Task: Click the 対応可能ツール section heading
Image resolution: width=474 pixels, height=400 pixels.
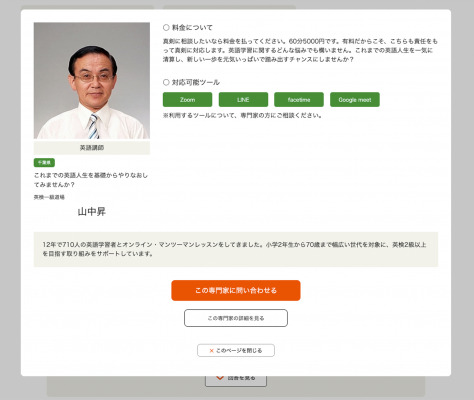Action: point(195,82)
